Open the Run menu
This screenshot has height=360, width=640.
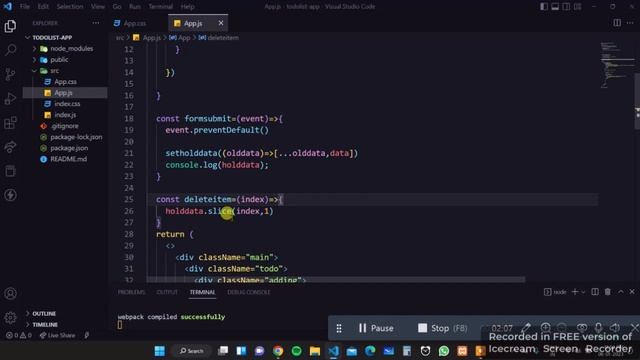135,7
